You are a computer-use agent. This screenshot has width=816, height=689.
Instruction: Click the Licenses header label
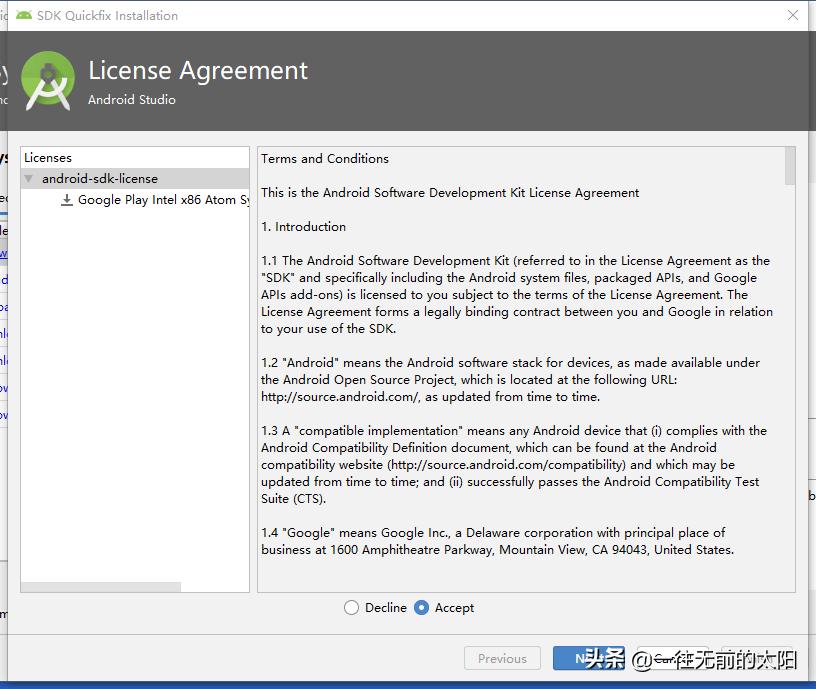48,158
